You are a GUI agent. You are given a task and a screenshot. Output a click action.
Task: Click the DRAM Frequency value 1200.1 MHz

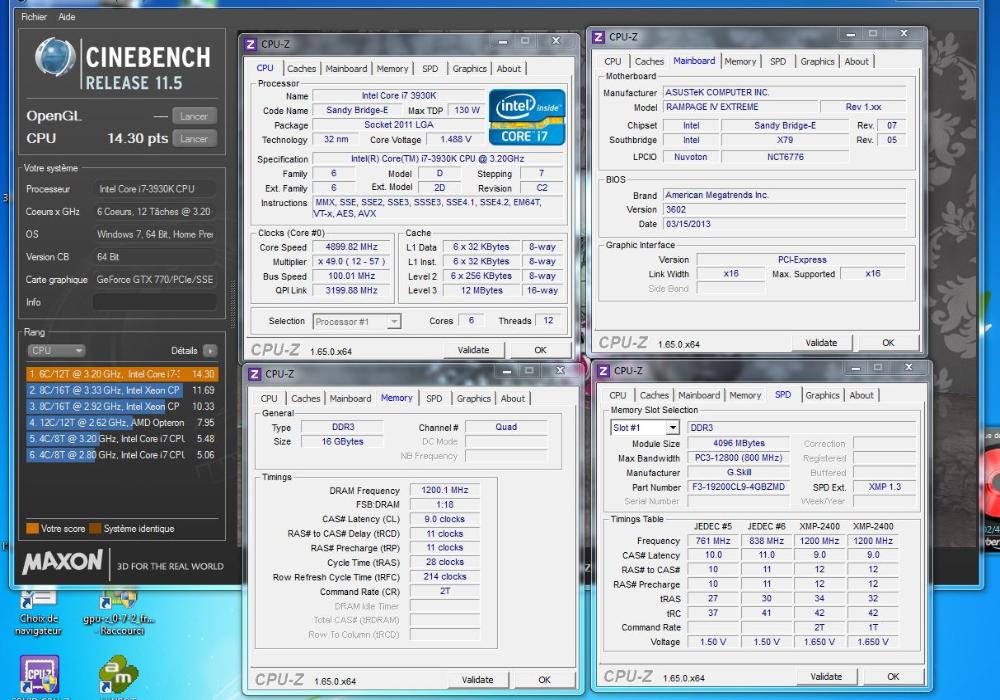click(445, 490)
